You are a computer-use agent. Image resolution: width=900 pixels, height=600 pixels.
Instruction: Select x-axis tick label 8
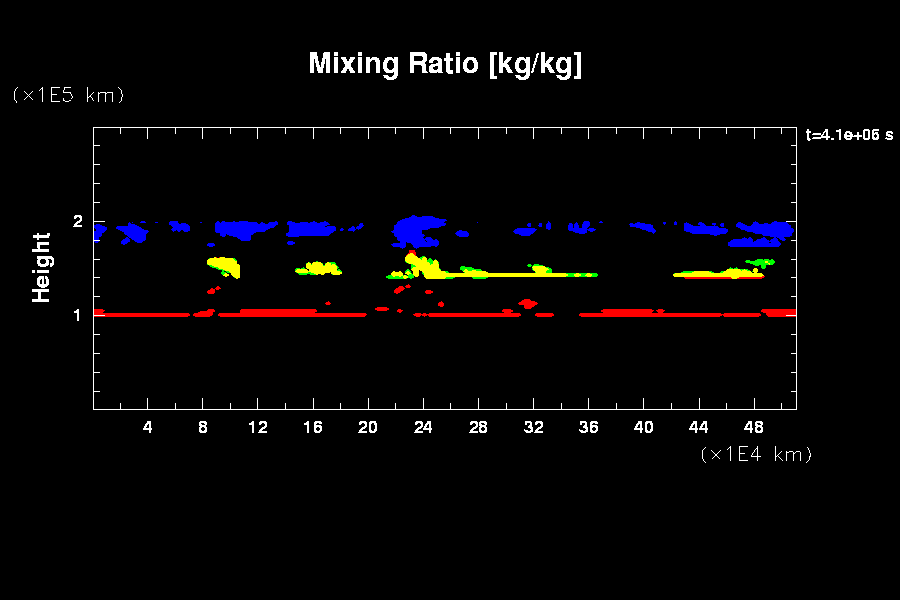(x=203, y=427)
